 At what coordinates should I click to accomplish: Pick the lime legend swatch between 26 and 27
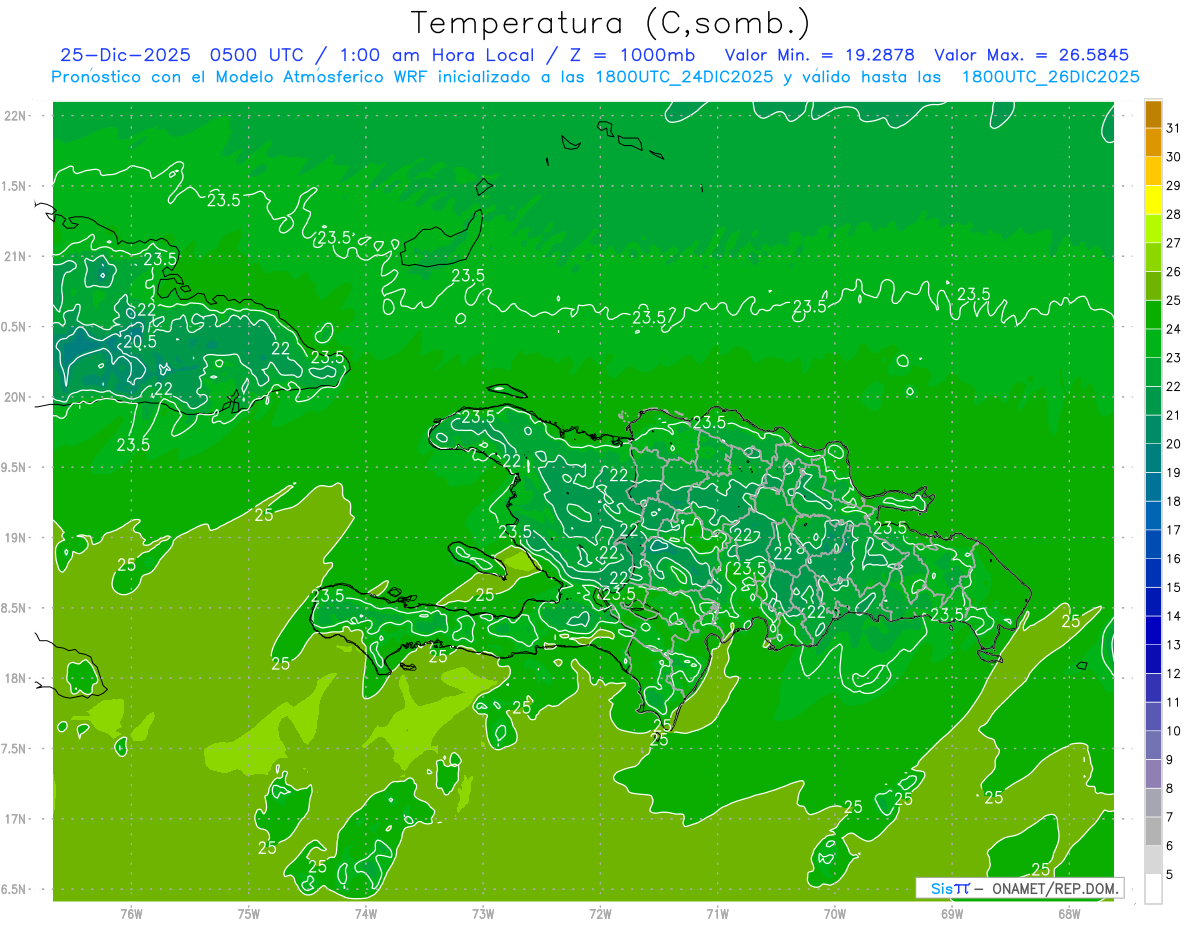click(x=1153, y=257)
